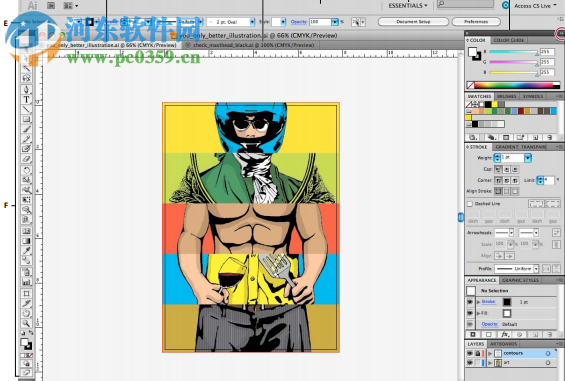Open the stroke Profile dropdown
The height and width of the screenshot is (381, 565).
536,269
